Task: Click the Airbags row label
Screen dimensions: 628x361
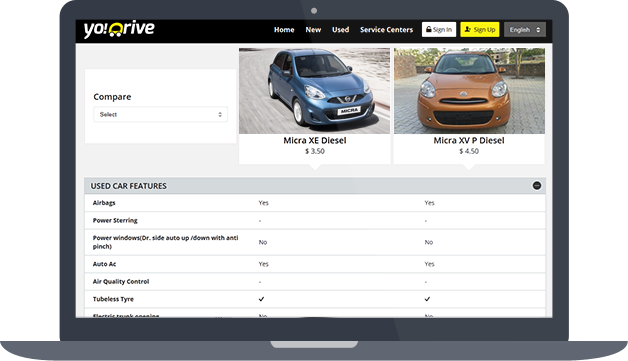Action: (x=104, y=203)
